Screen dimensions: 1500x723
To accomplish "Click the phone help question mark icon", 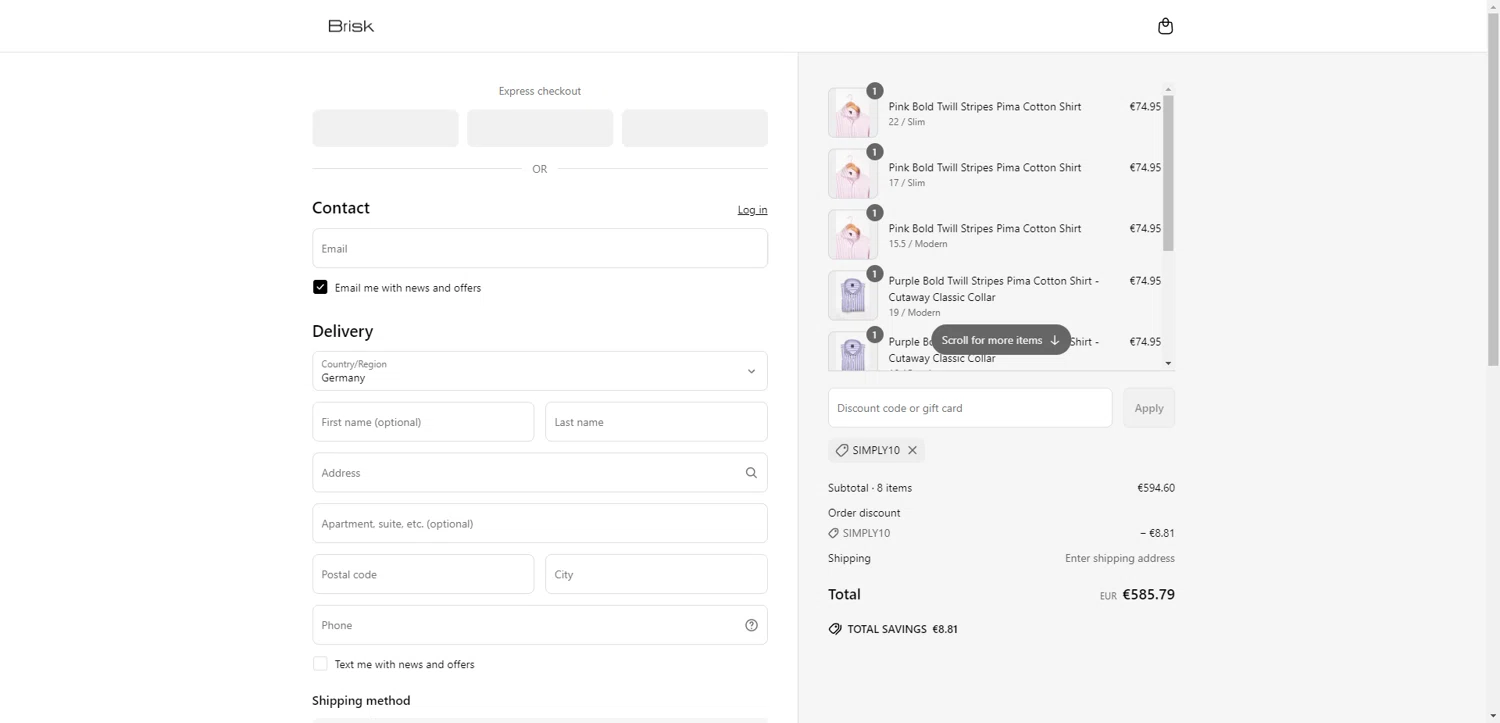I will 751,625.
